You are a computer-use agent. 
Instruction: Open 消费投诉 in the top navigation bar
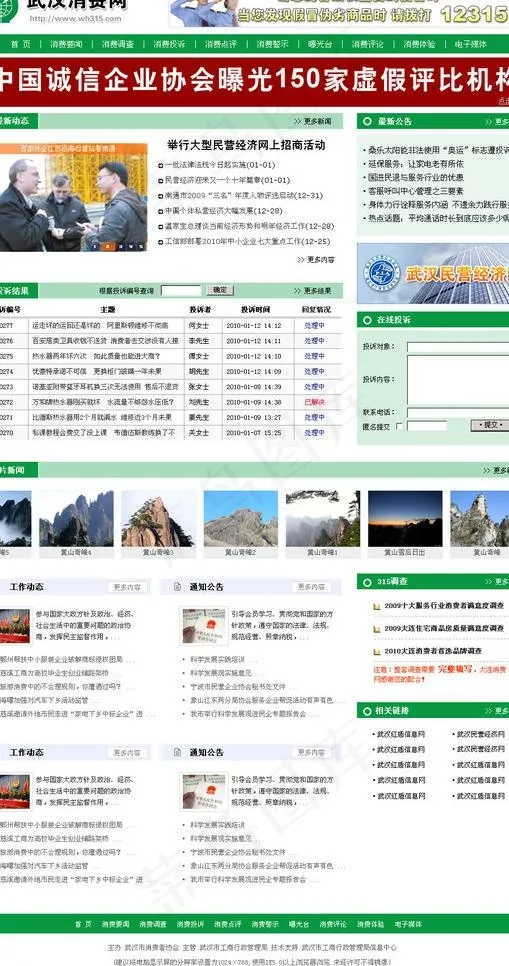pos(169,44)
